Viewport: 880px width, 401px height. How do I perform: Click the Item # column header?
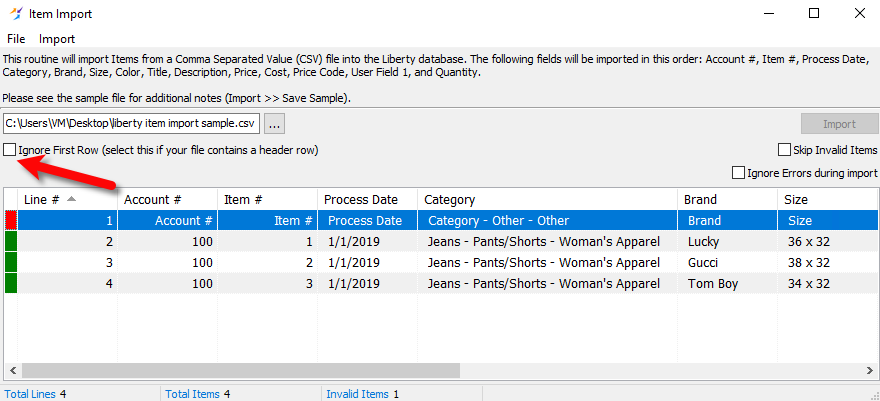(x=267, y=199)
